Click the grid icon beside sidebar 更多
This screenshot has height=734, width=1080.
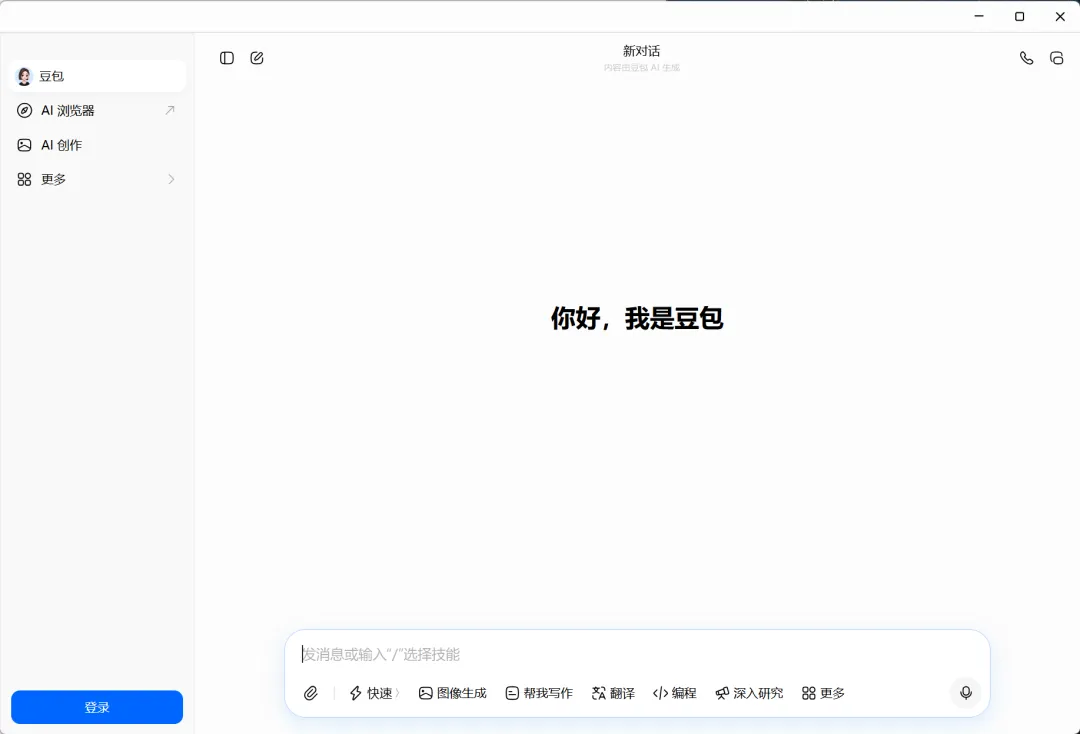tap(24, 179)
